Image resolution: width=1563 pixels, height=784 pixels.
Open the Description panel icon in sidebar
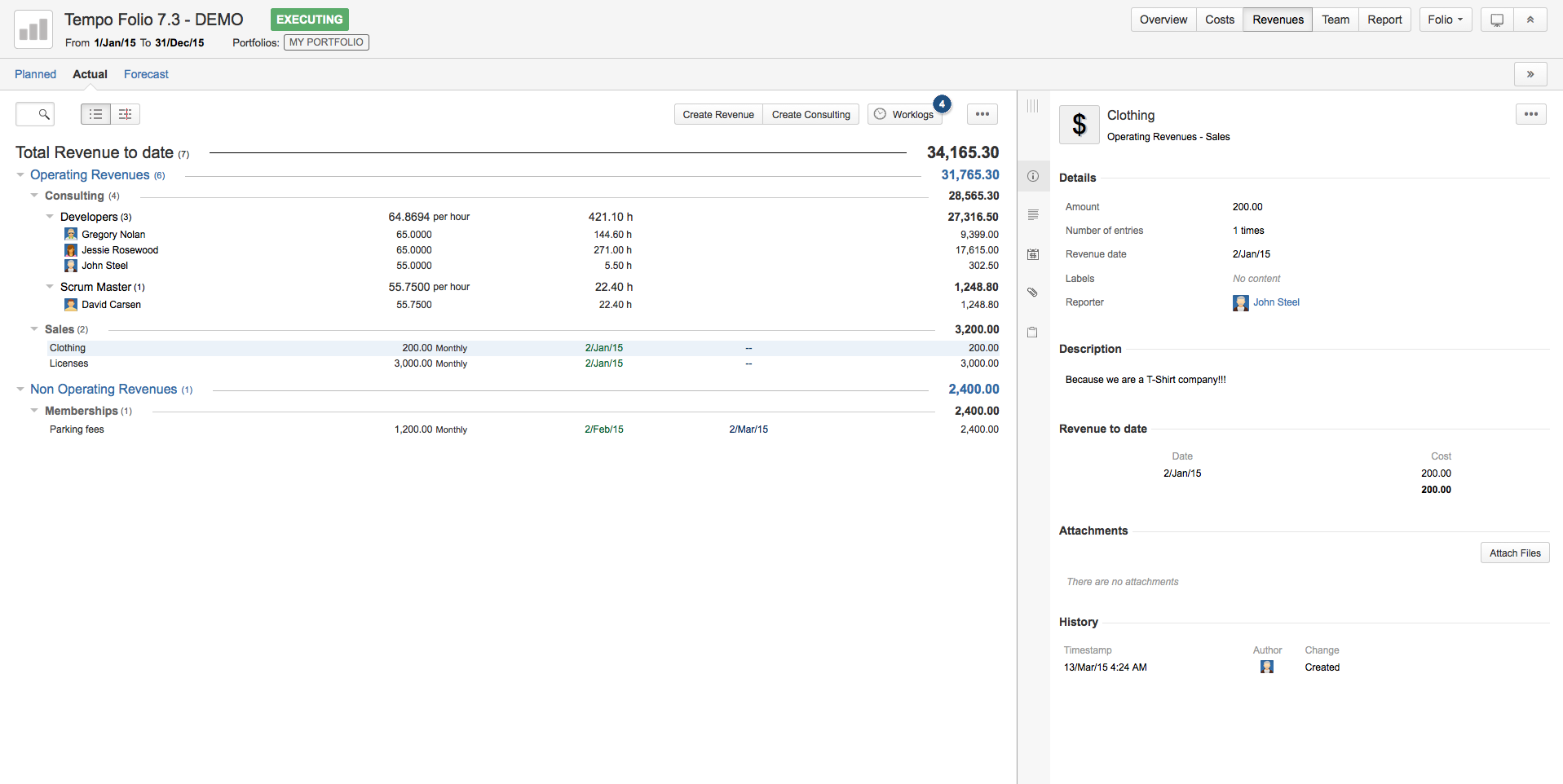pyautogui.click(x=1033, y=214)
